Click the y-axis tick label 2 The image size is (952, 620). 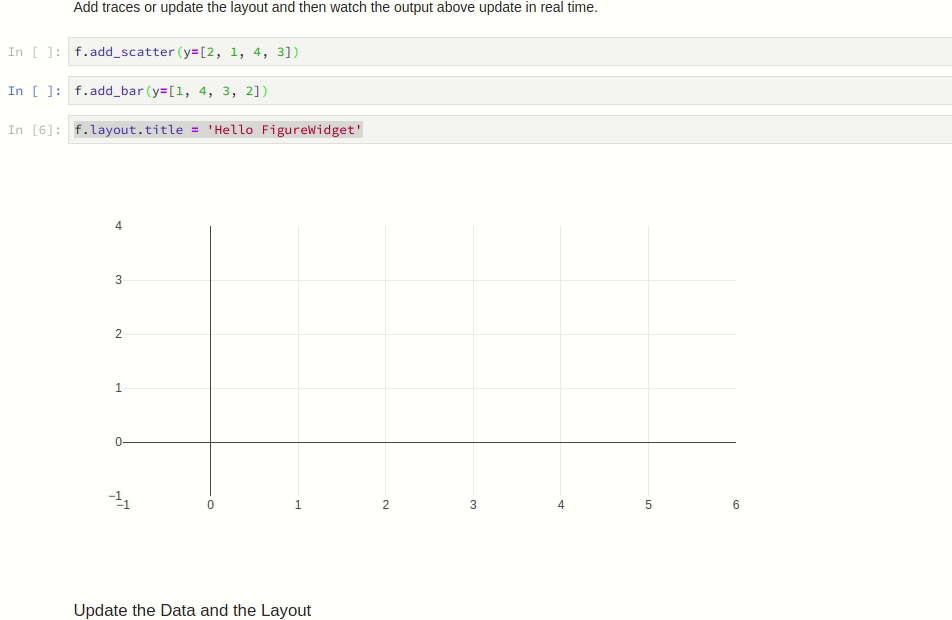pos(118,333)
